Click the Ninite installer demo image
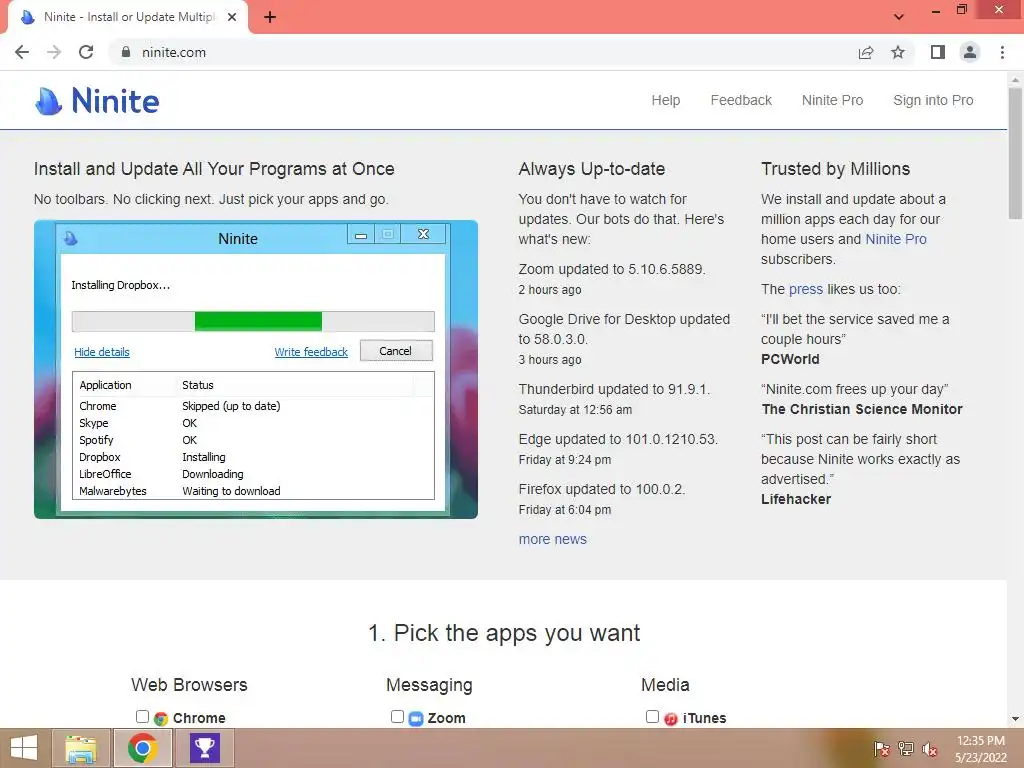This screenshot has height=768, width=1024. (256, 370)
